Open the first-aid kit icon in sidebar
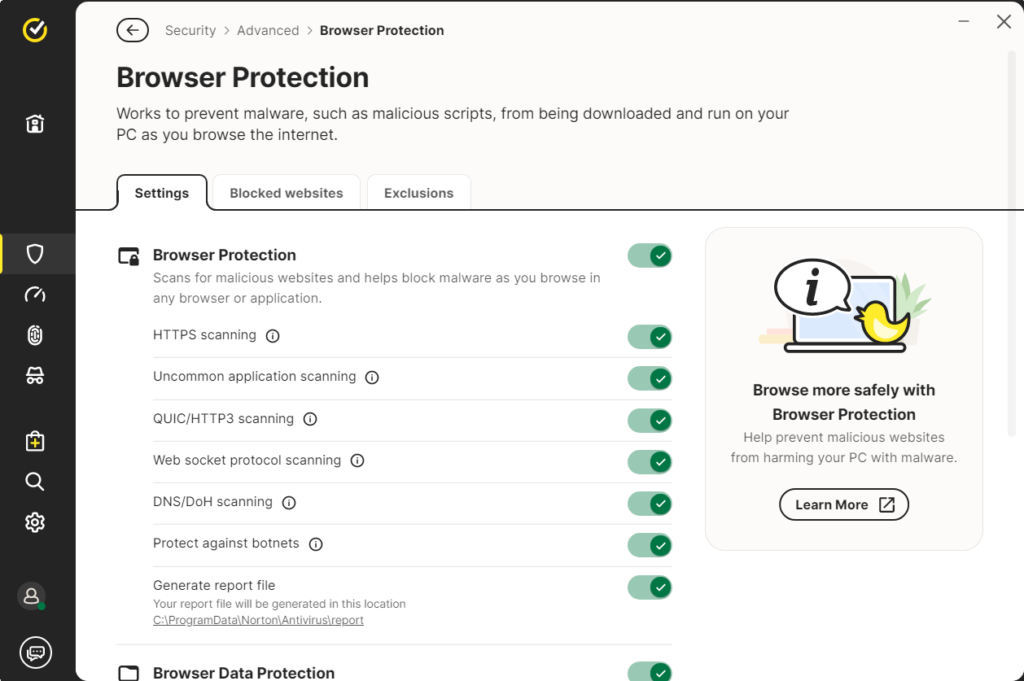1024x681 pixels. point(35,441)
